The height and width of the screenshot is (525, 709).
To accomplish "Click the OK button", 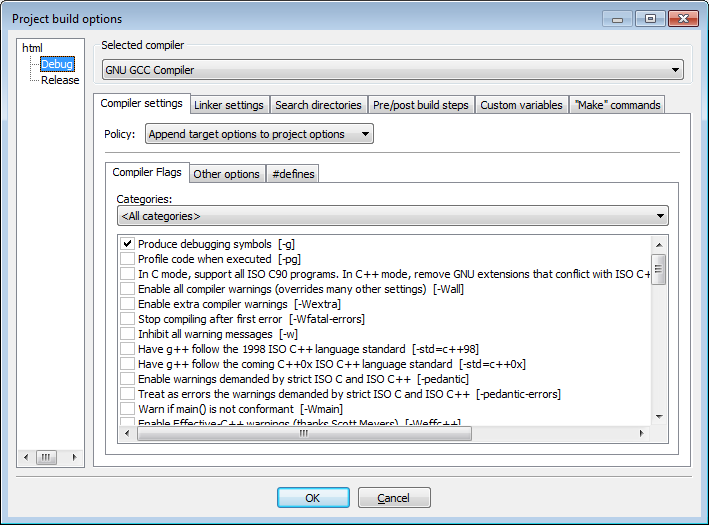I will [x=313, y=498].
